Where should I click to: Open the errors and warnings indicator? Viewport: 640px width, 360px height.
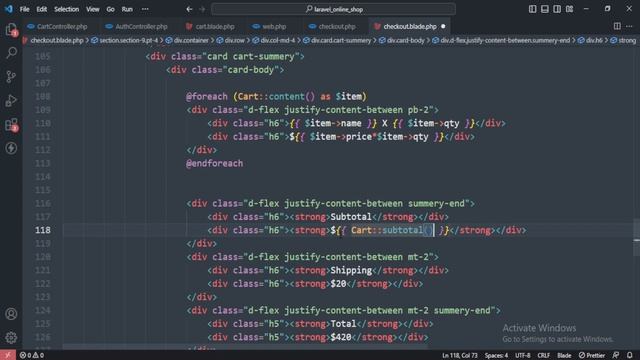(32, 355)
